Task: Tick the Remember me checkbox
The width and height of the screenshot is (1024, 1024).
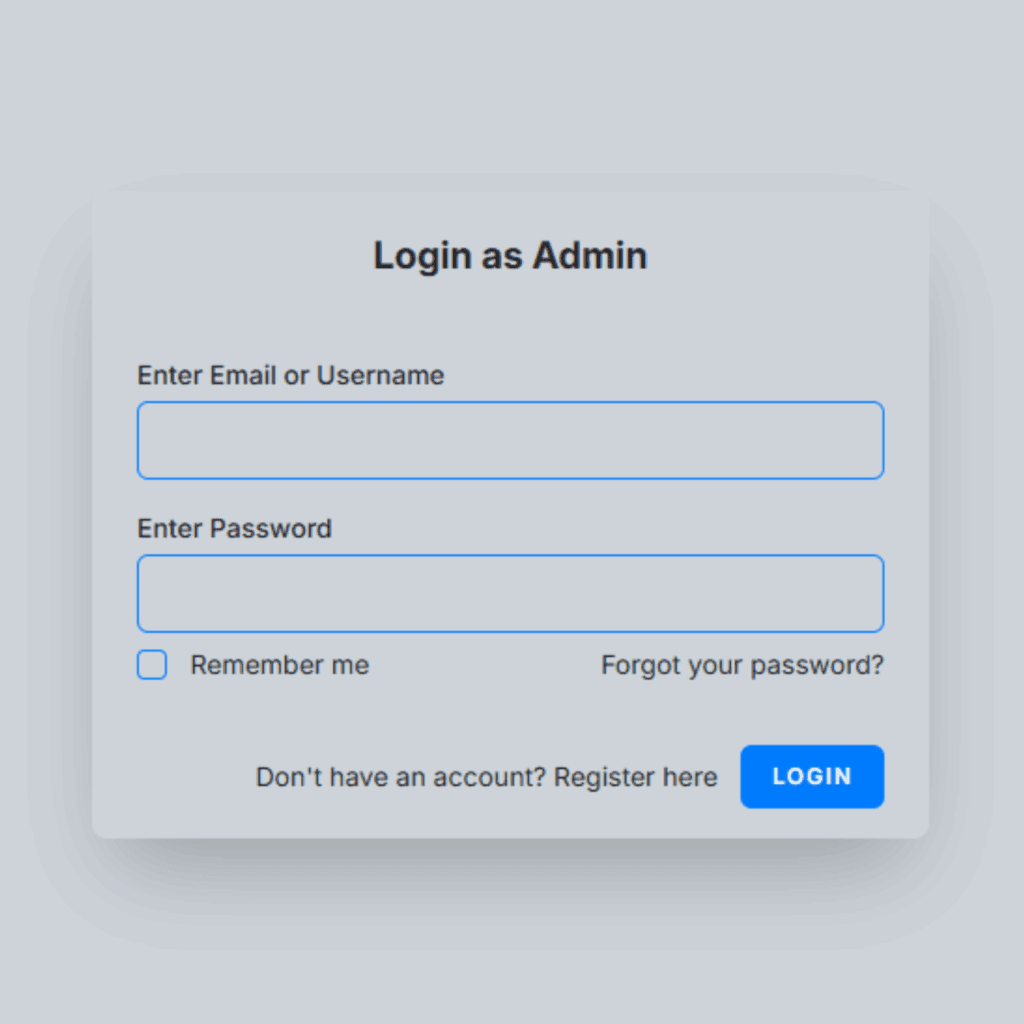Action: [152, 665]
